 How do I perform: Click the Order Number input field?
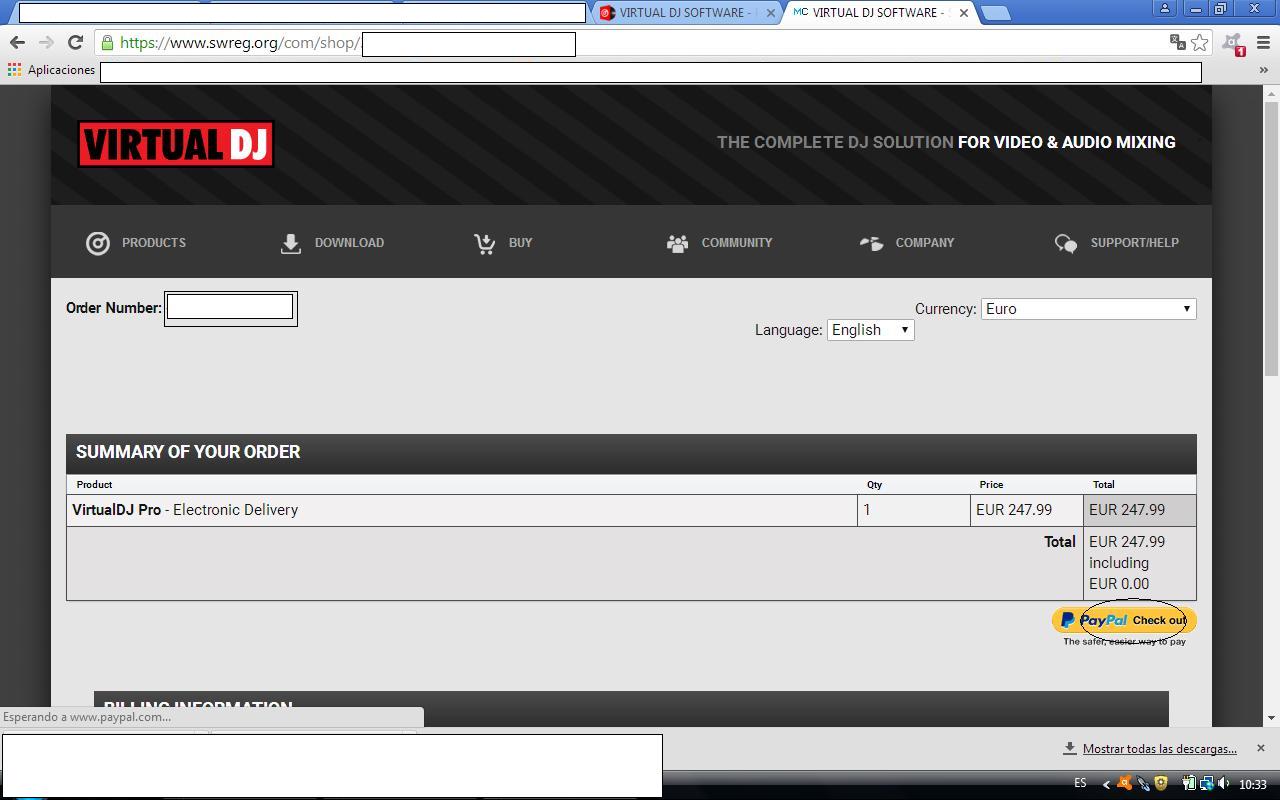(x=230, y=307)
